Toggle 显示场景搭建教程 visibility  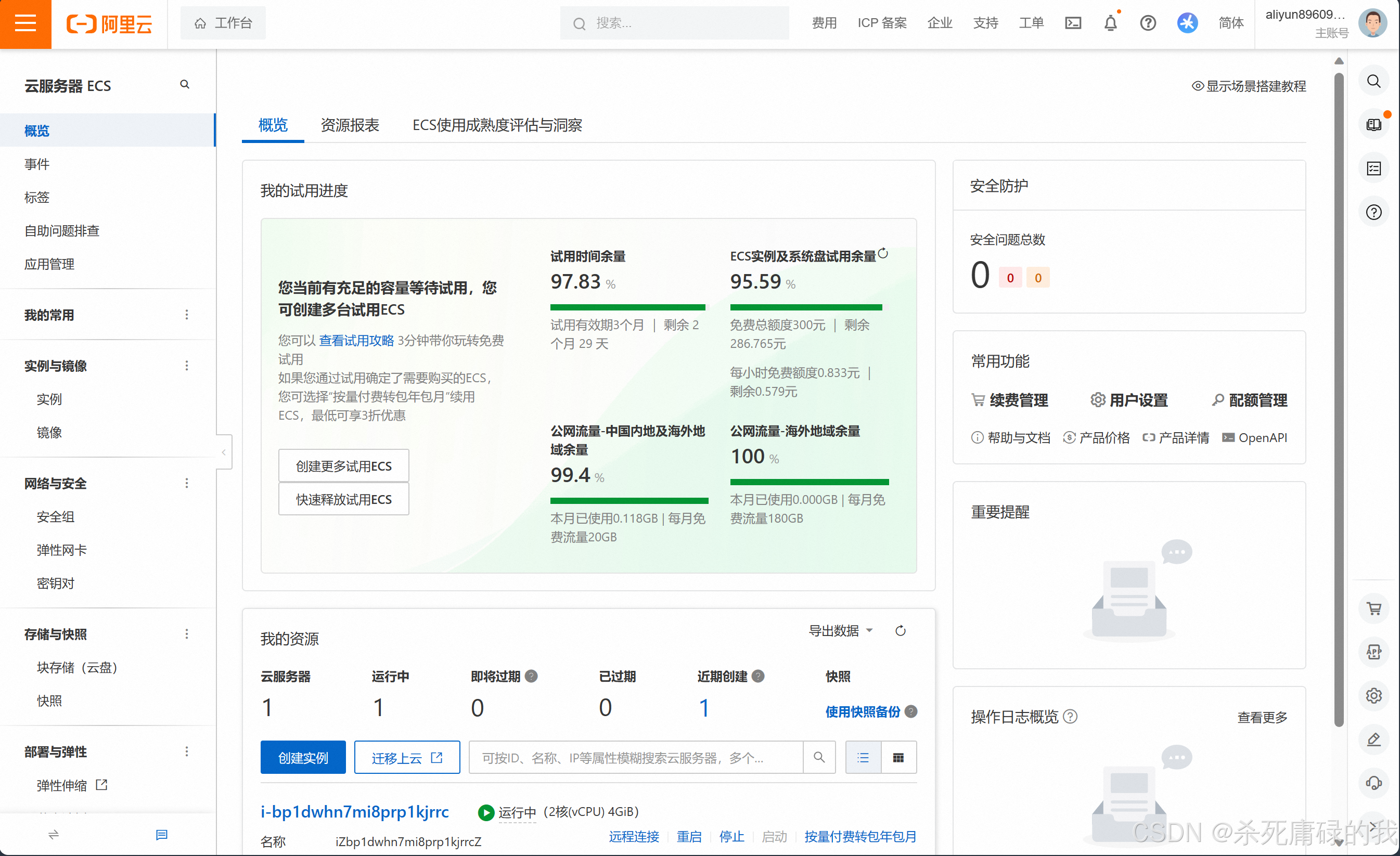coord(1248,86)
